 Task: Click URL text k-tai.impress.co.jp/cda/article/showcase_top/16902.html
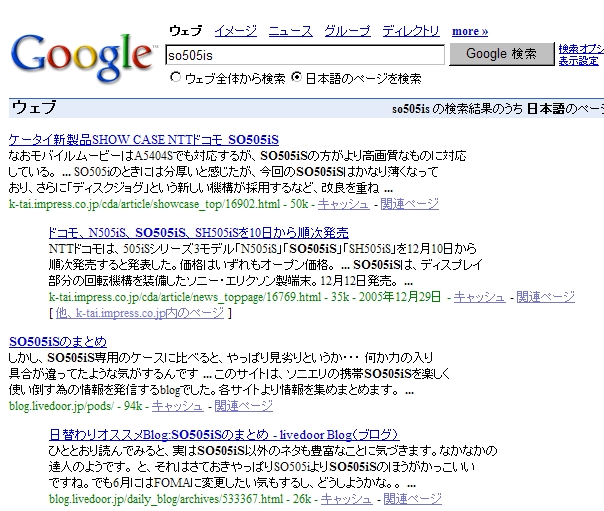click(x=144, y=204)
